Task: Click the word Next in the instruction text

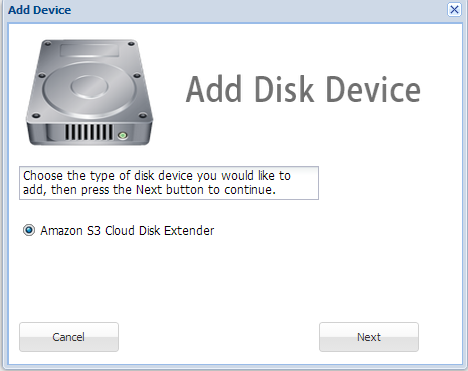Action: click(x=149, y=190)
